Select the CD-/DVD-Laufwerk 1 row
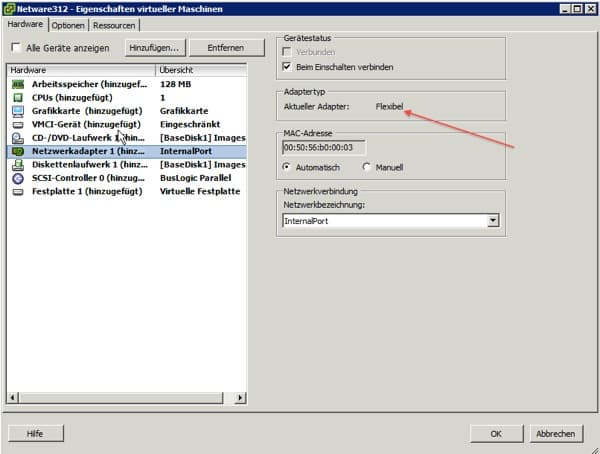Viewport: 600px width, 454px height. pyautogui.click(x=127, y=138)
